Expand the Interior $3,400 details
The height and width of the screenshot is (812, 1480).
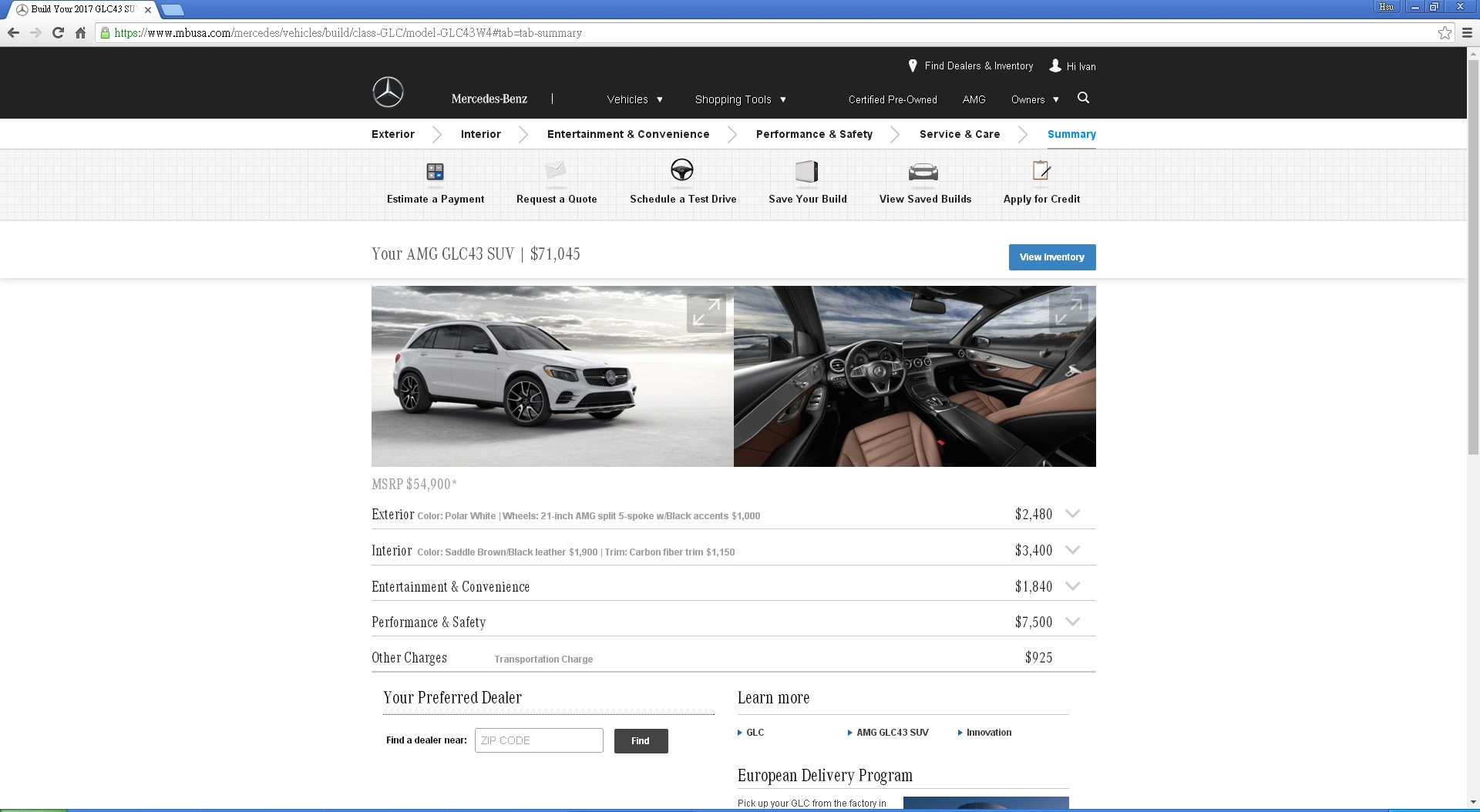(x=1072, y=550)
